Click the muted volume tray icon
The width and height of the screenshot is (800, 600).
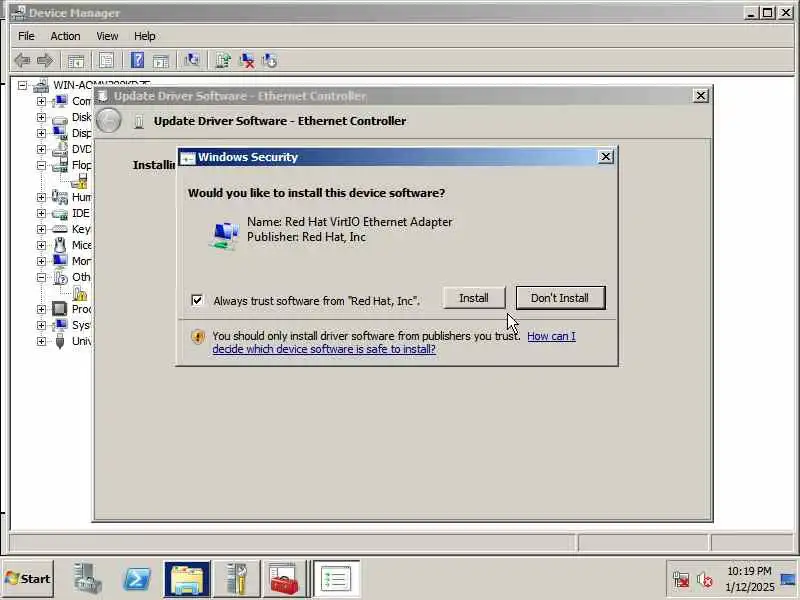click(x=705, y=580)
